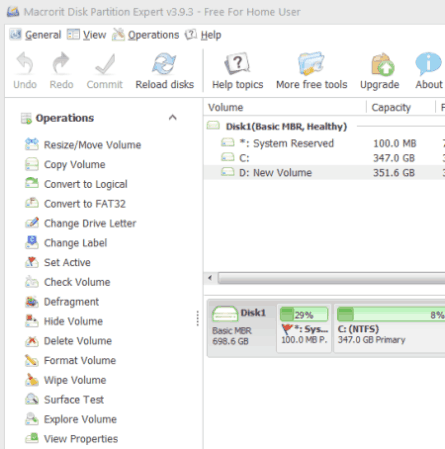Click the horizontal scrollbar thumb

tap(331, 278)
